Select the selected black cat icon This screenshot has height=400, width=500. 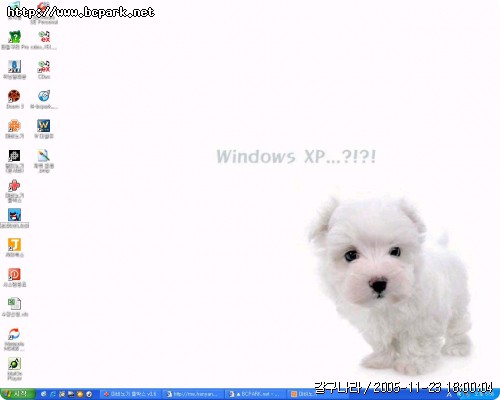14,215
